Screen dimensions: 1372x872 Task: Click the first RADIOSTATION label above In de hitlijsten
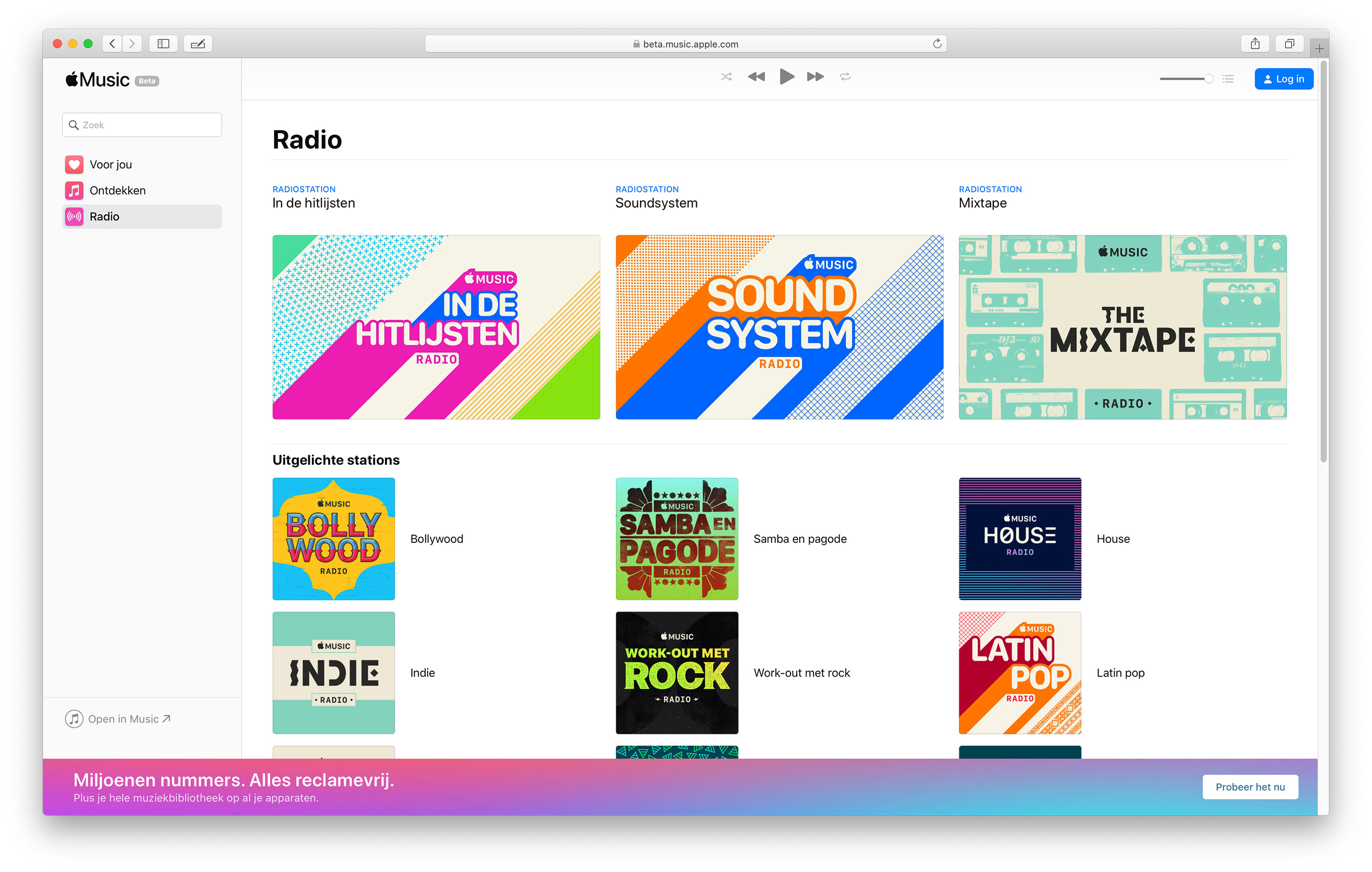coord(304,189)
